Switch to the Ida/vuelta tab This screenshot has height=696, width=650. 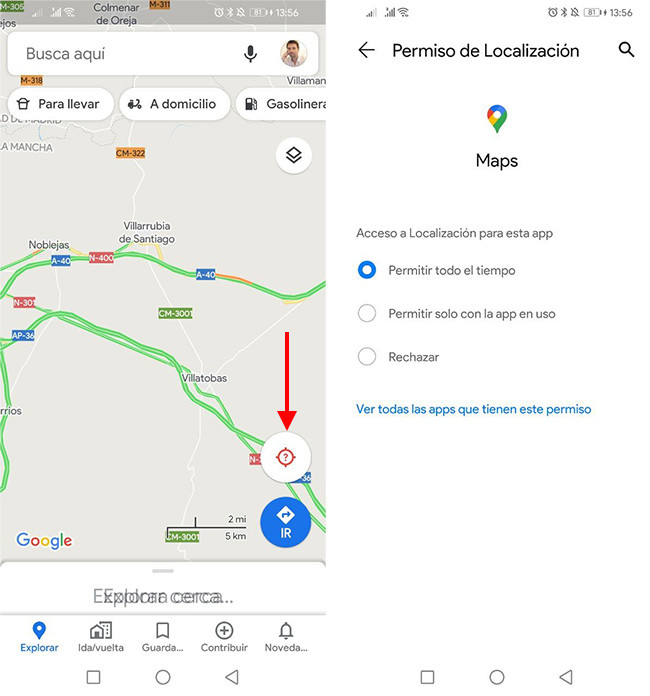click(101, 637)
